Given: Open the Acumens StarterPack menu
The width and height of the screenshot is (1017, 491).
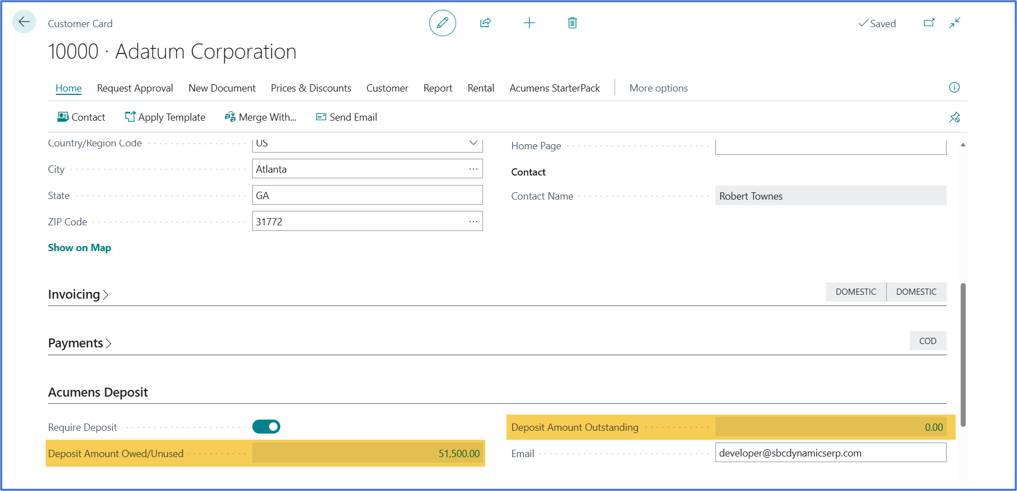Looking at the screenshot, I should pyautogui.click(x=555, y=88).
